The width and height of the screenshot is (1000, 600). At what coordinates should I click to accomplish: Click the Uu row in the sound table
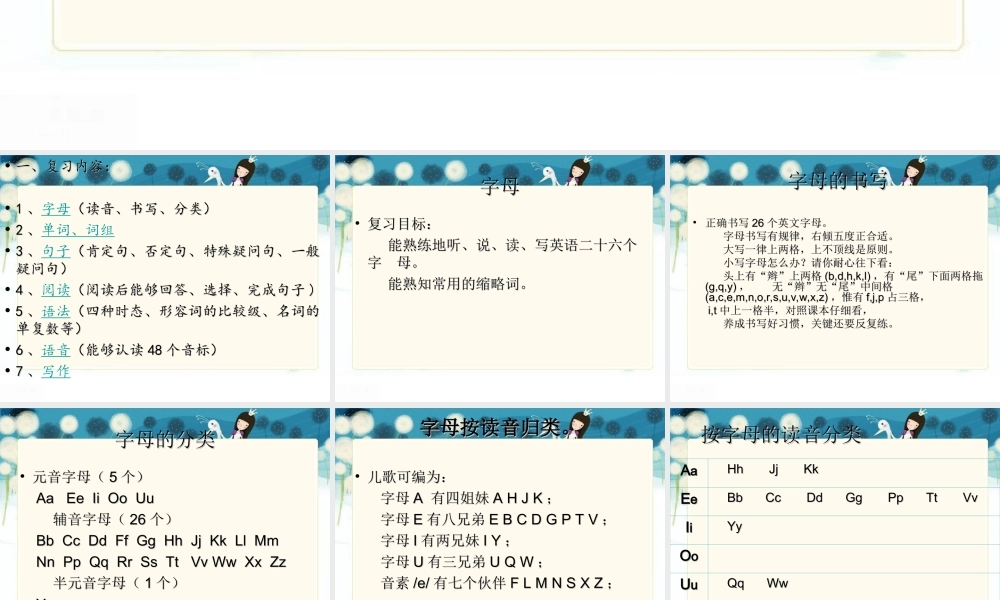(x=688, y=585)
